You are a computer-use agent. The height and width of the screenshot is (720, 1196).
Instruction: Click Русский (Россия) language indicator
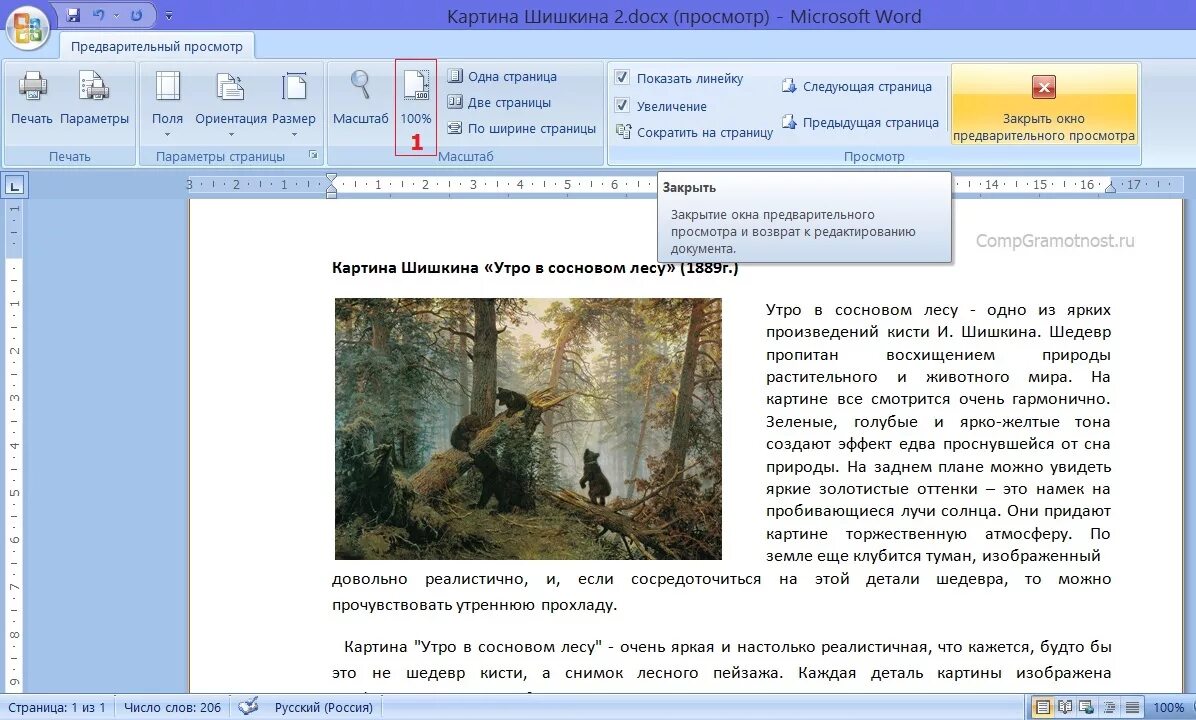[x=323, y=708]
